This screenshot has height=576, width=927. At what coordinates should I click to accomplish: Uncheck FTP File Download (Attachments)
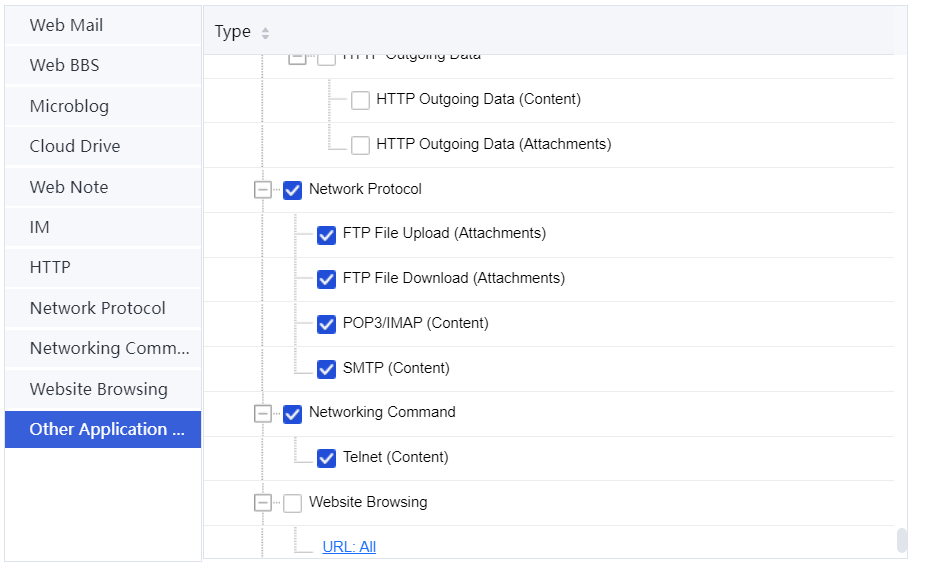[x=326, y=279]
